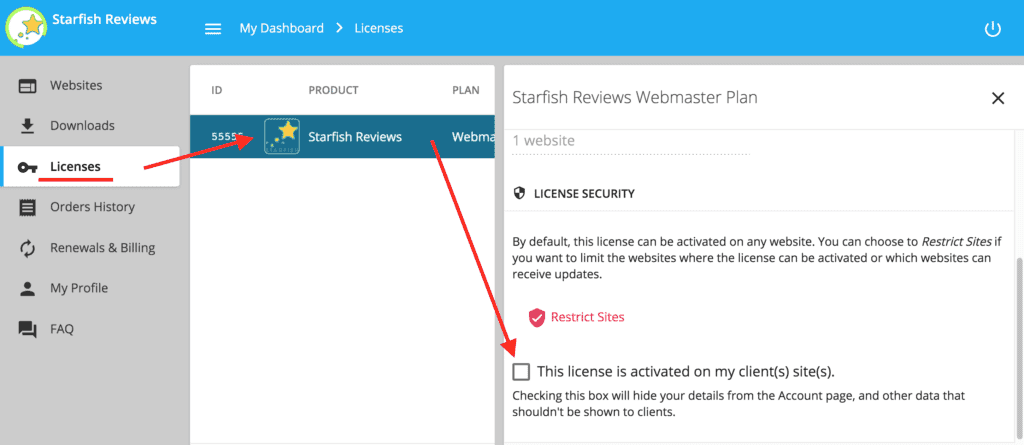Screen dimensions: 1024x445
Task: Click the Orders History receipt icon
Action: [27, 207]
